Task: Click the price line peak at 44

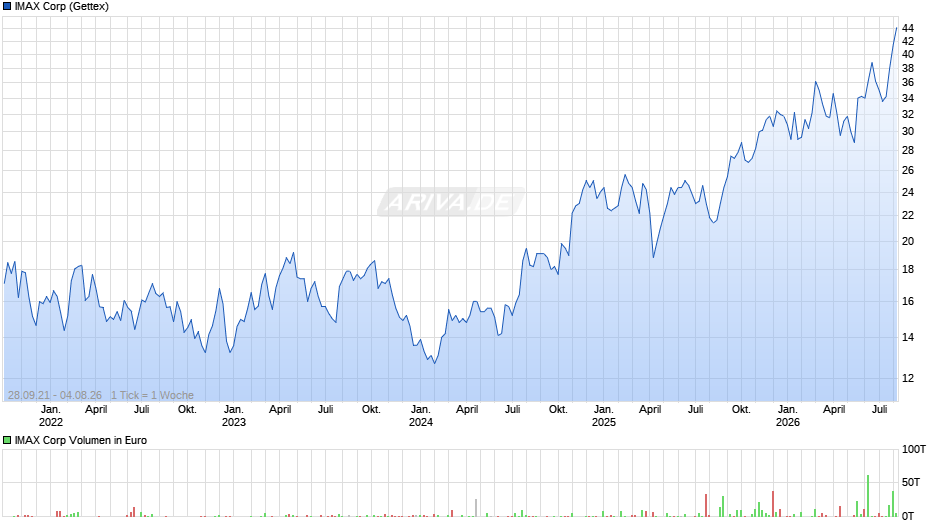Action: pyautogui.click(x=896, y=28)
